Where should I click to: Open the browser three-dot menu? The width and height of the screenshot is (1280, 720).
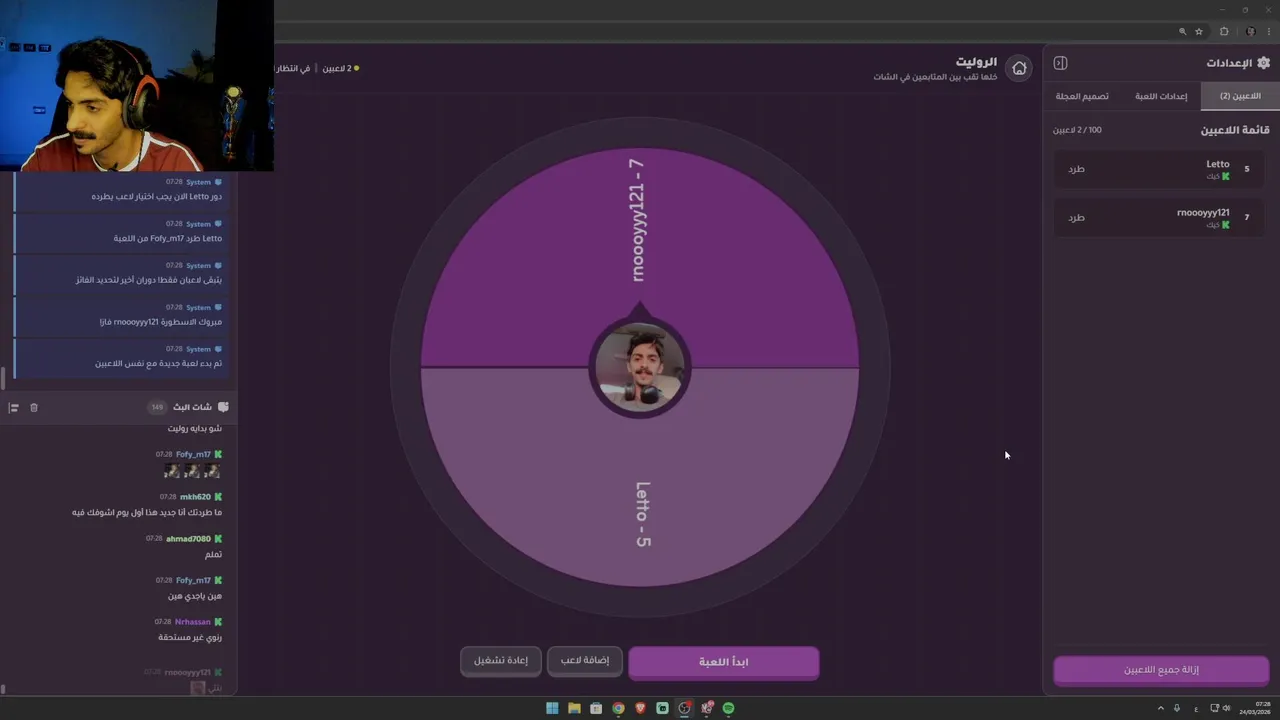coord(1269,31)
